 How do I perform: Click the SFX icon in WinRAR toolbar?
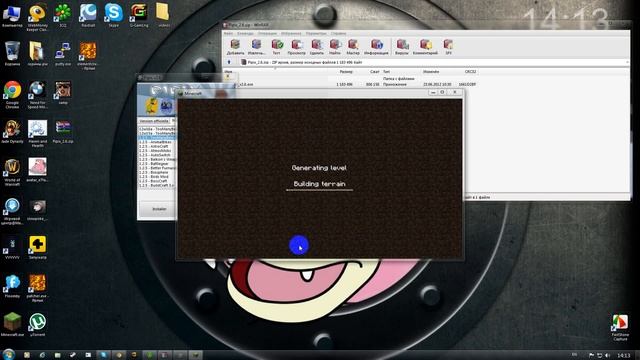[x=448, y=47]
